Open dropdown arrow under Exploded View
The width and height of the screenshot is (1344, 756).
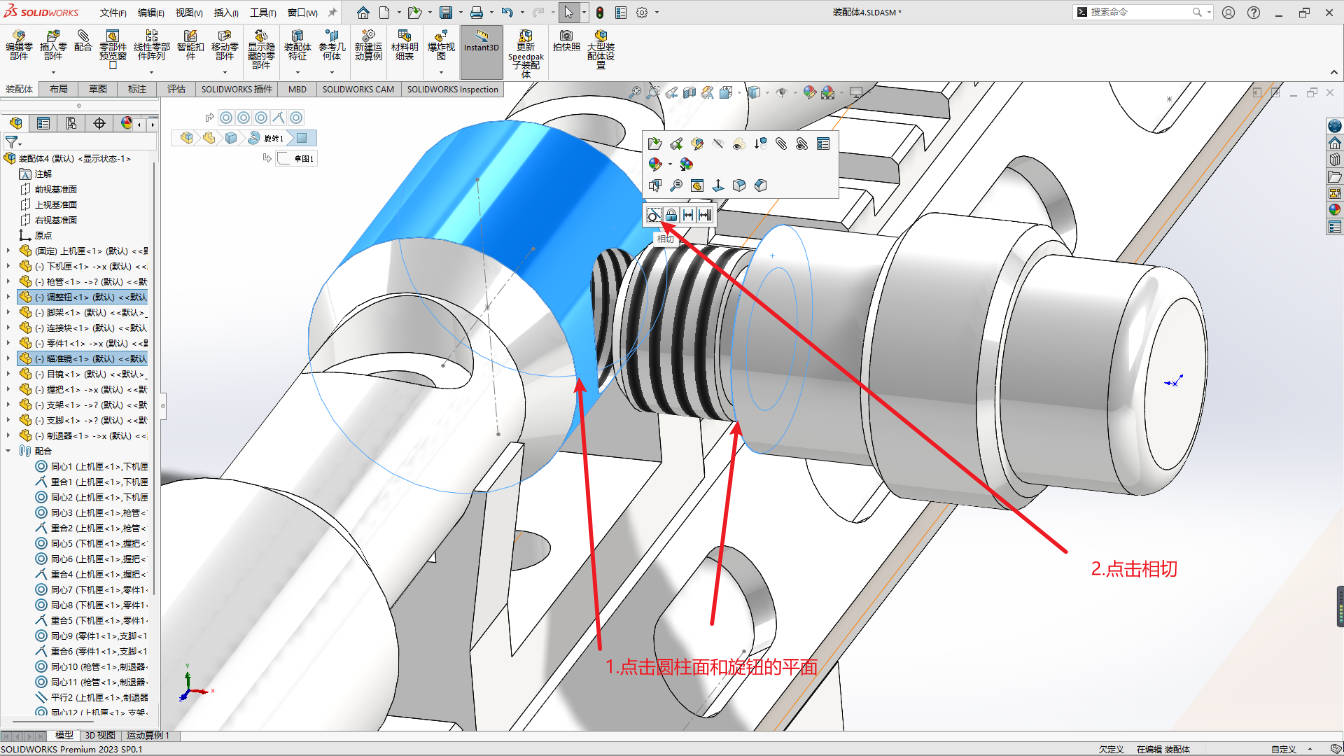click(440, 72)
